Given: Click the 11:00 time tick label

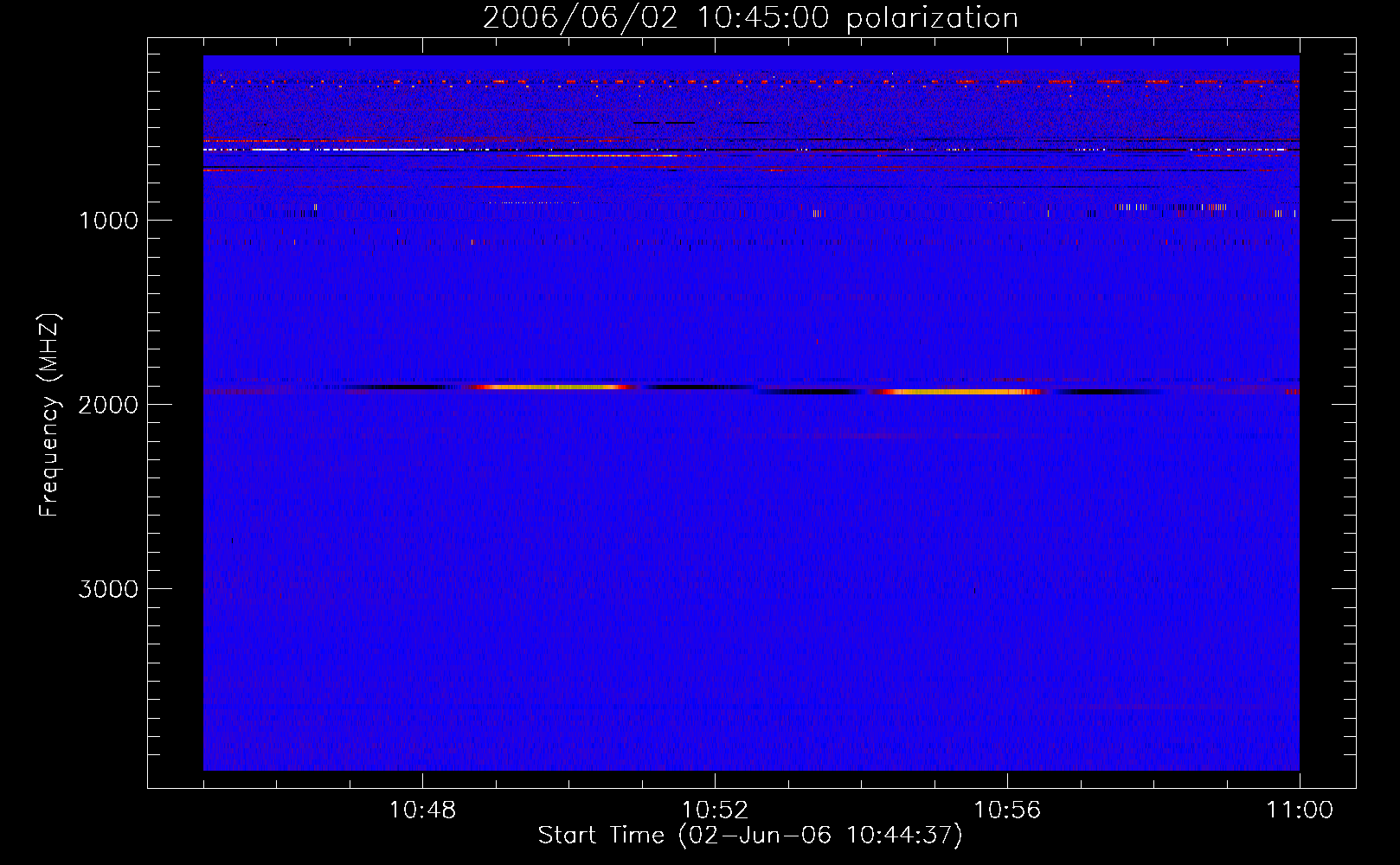Looking at the screenshot, I should pos(1300,811).
